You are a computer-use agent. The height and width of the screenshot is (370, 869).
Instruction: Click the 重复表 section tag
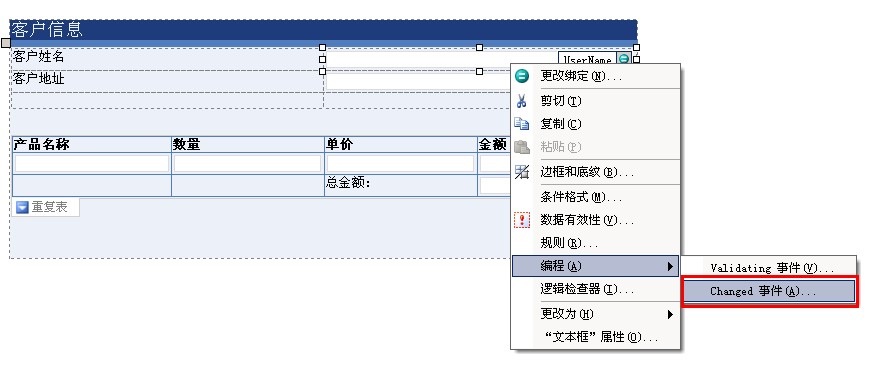pyautogui.click(x=45, y=207)
